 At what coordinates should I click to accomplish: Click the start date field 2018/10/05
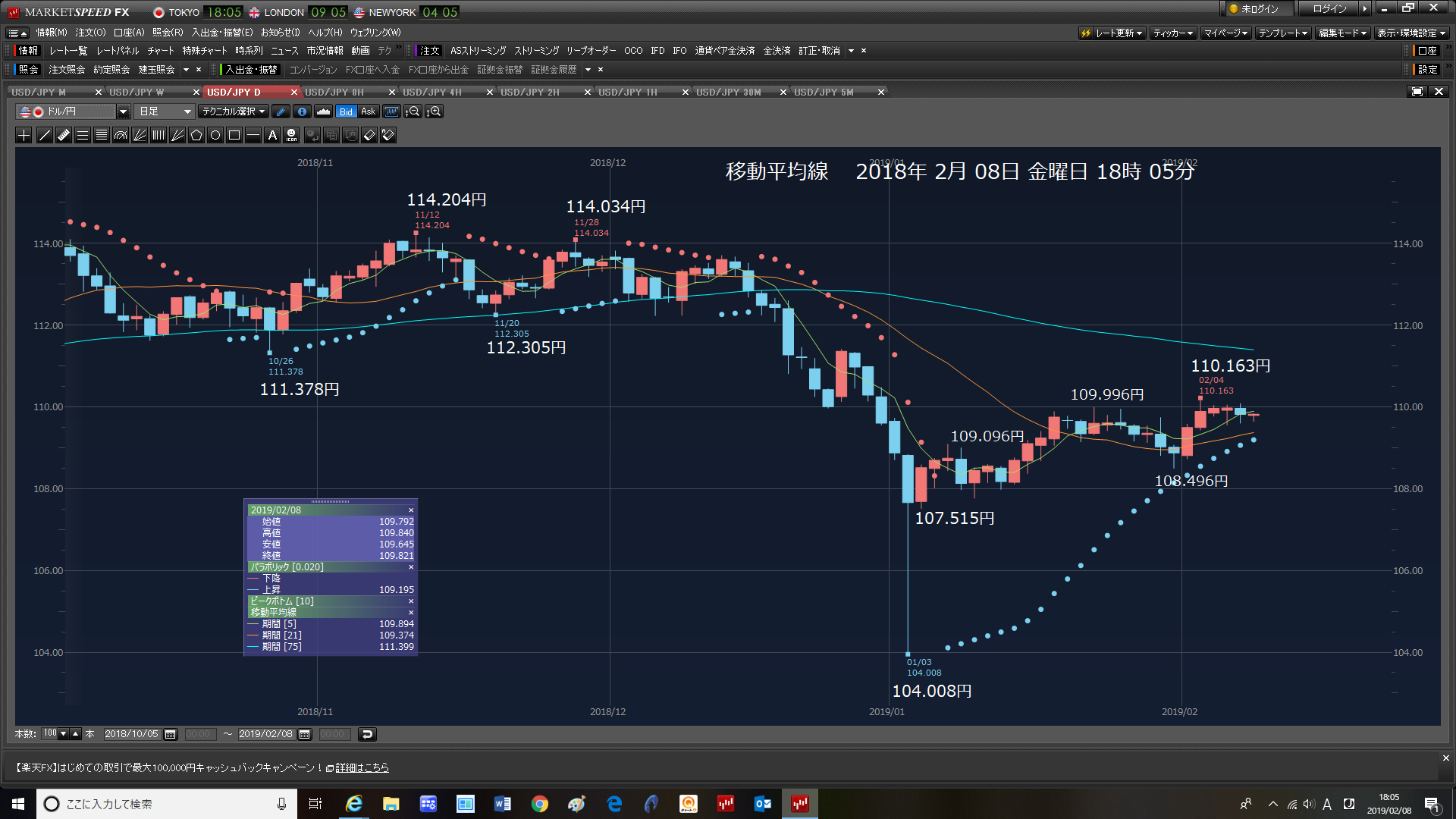point(132,734)
